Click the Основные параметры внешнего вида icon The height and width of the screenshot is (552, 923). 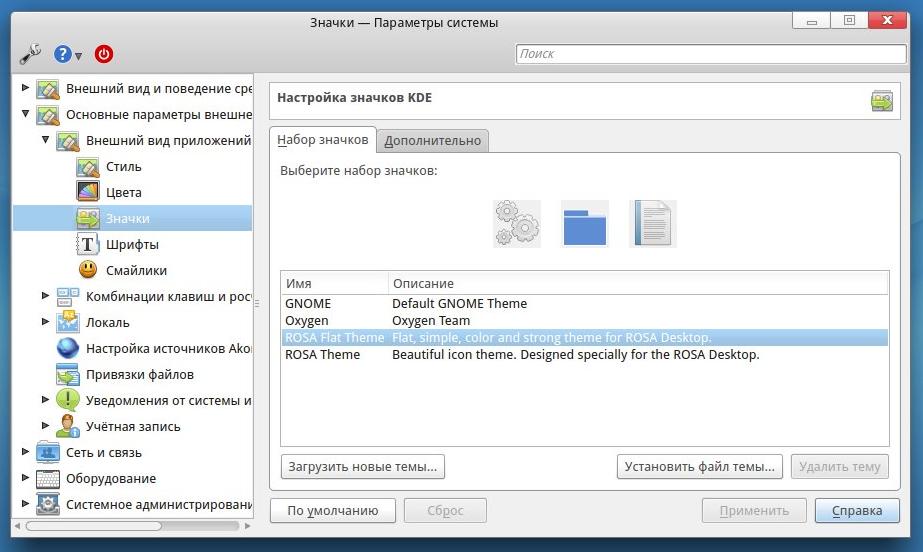click(48, 115)
